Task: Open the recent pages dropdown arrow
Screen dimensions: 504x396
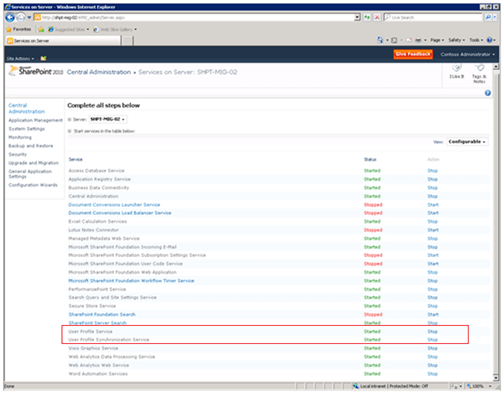Action: click(29, 17)
